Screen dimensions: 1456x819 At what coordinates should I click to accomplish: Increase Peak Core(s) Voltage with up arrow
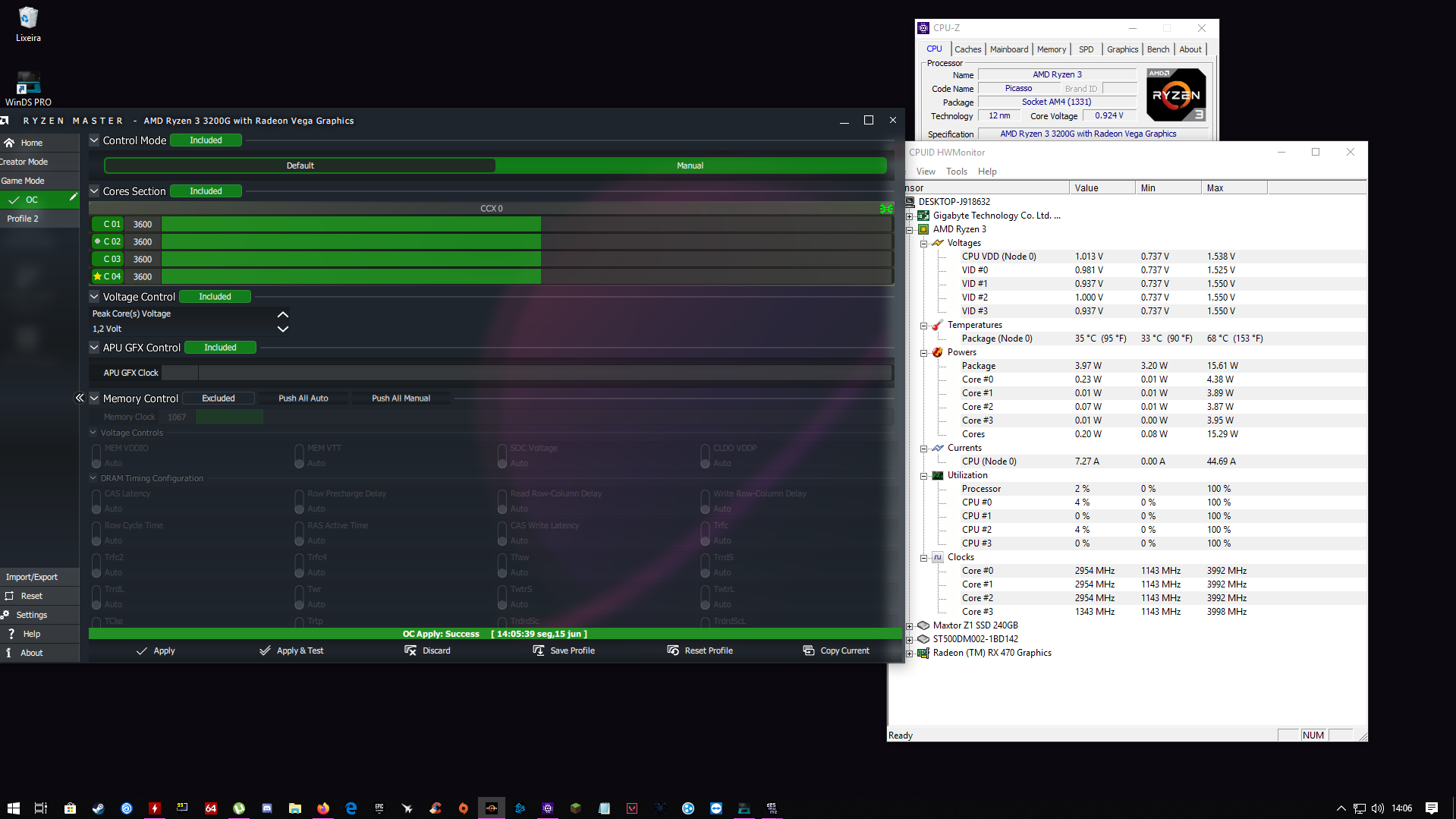283,314
